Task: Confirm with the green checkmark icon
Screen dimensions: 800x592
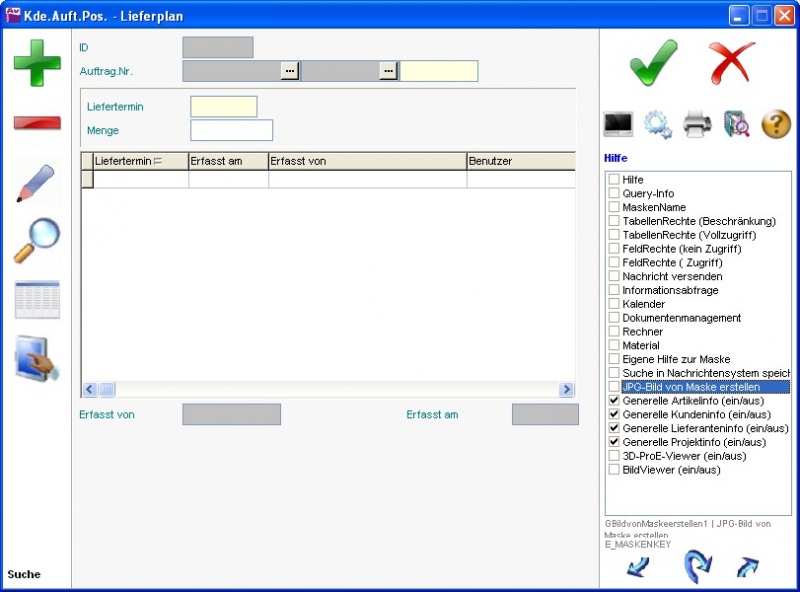Action: click(x=653, y=63)
